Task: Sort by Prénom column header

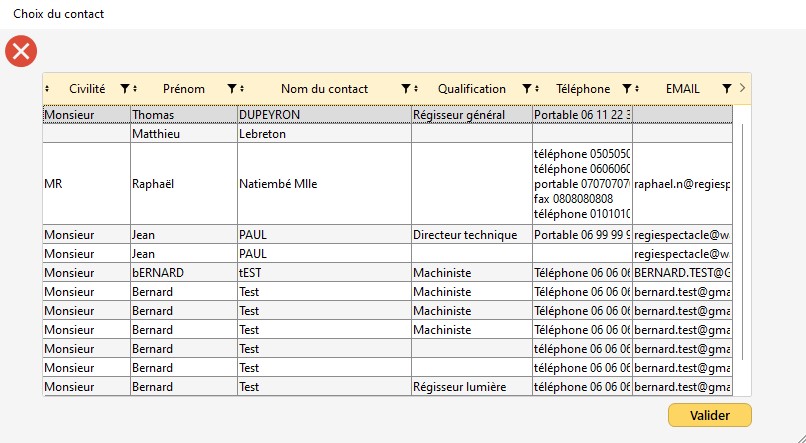Action: [183, 89]
